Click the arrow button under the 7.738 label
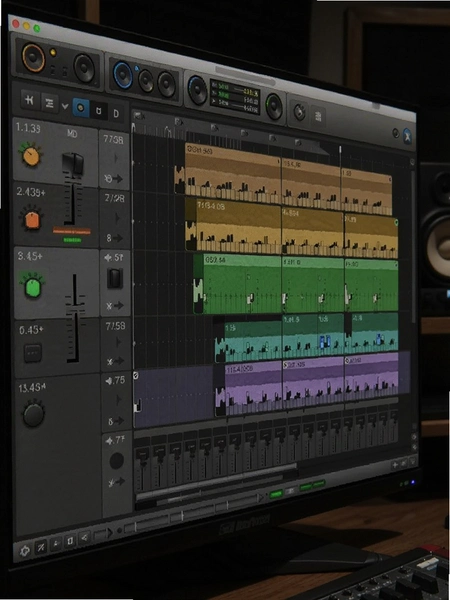 114,178
